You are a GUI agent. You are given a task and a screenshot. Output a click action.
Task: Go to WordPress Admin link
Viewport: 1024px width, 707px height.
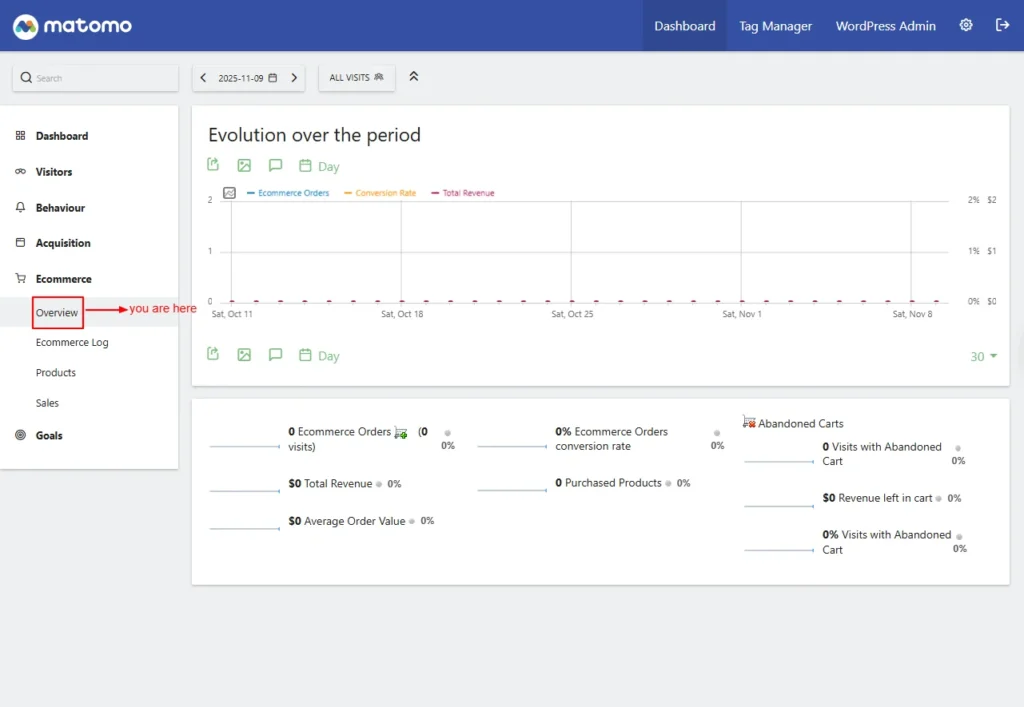click(885, 26)
